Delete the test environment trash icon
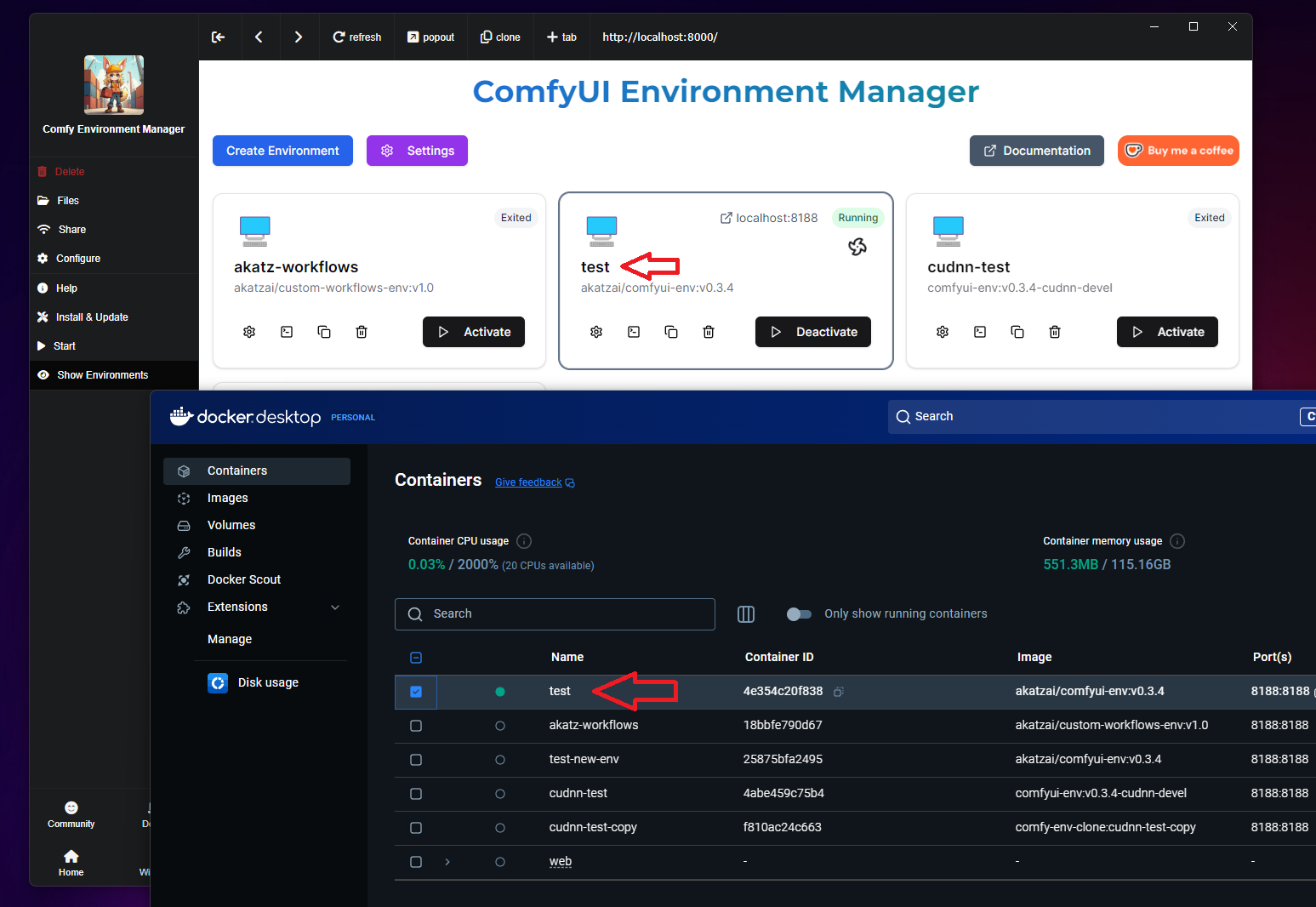The height and width of the screenshot is (907, 1316). [x=709, y=332]
